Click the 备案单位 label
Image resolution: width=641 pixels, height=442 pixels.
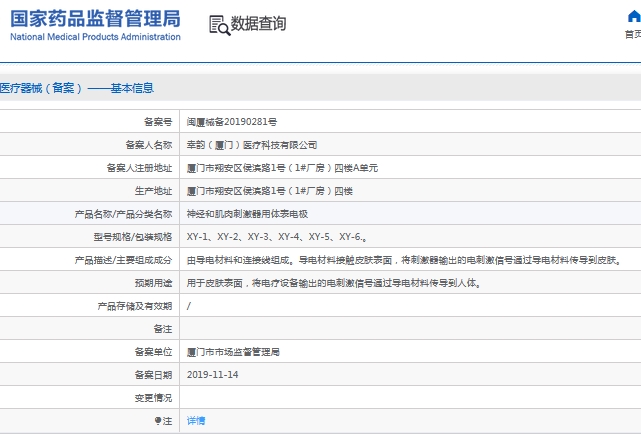(x=153, y=352)
